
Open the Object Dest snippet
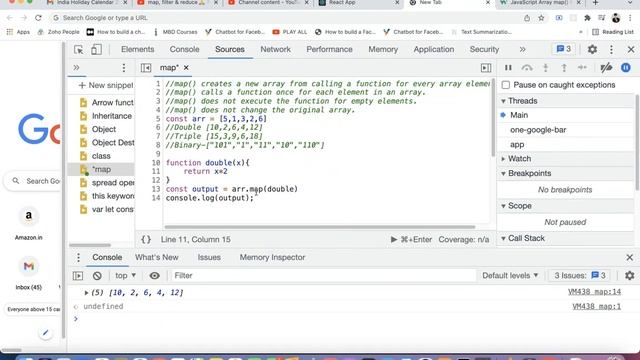(107, 142)
